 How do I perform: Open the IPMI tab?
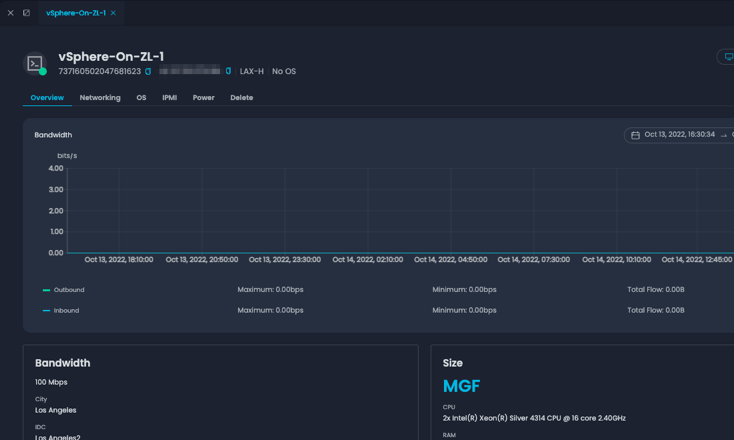pyautogui.click(x=169, y=98)
